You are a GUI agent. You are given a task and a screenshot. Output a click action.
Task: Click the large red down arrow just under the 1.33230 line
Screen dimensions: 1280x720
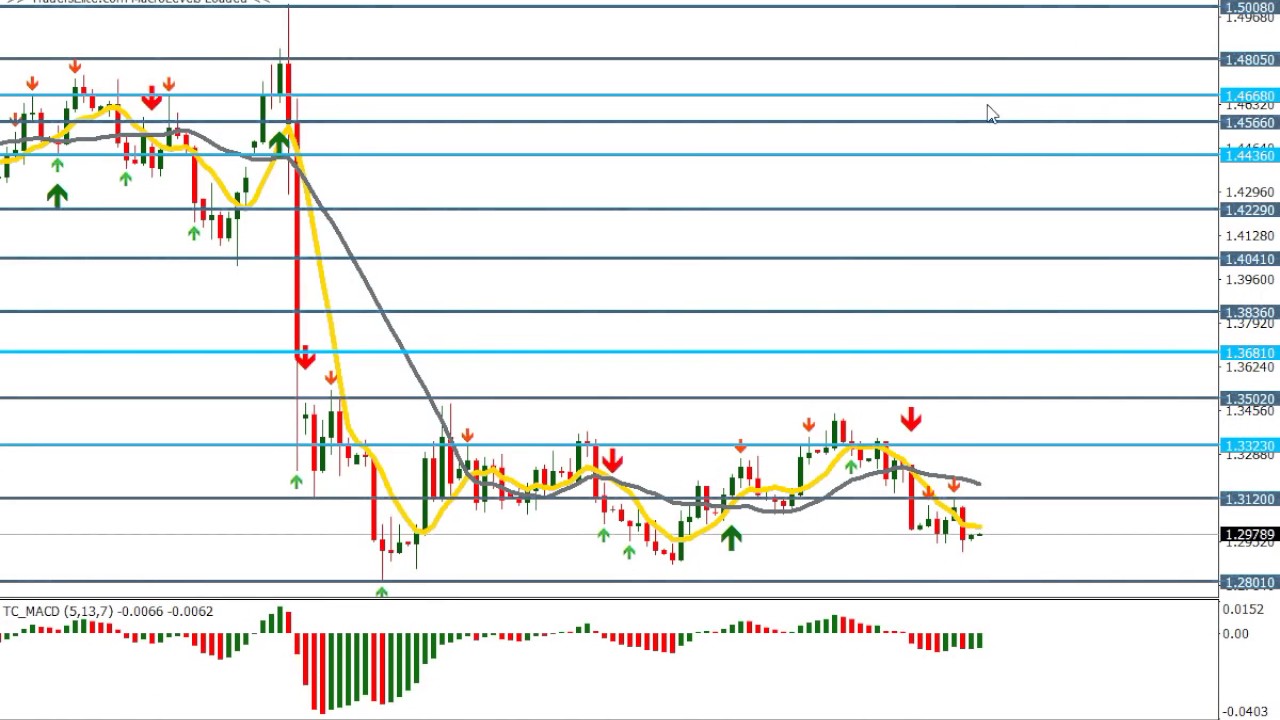(612, 461)
